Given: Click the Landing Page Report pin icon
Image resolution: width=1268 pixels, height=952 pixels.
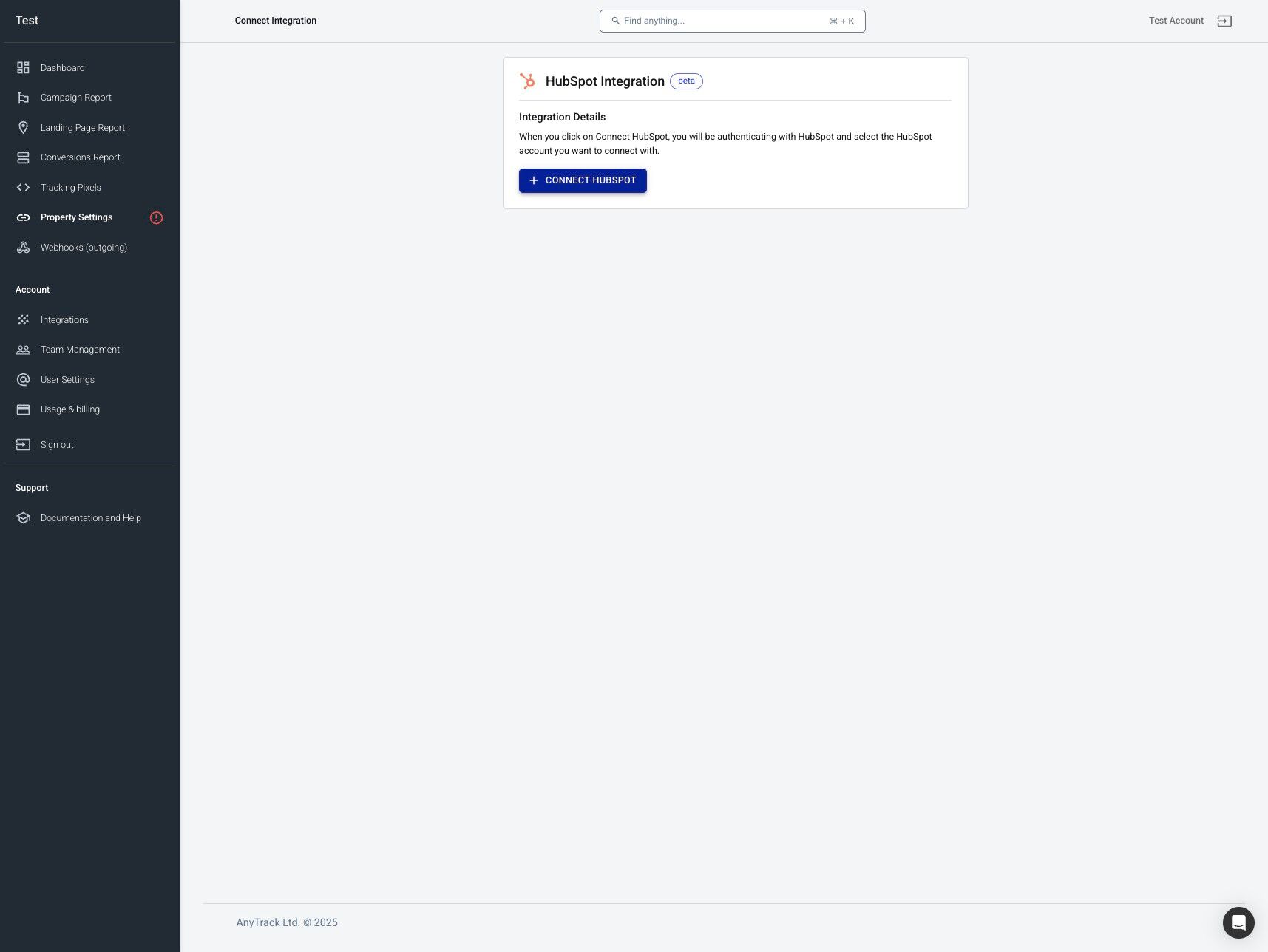Looking at the screenshot, I should pos(23,128).
